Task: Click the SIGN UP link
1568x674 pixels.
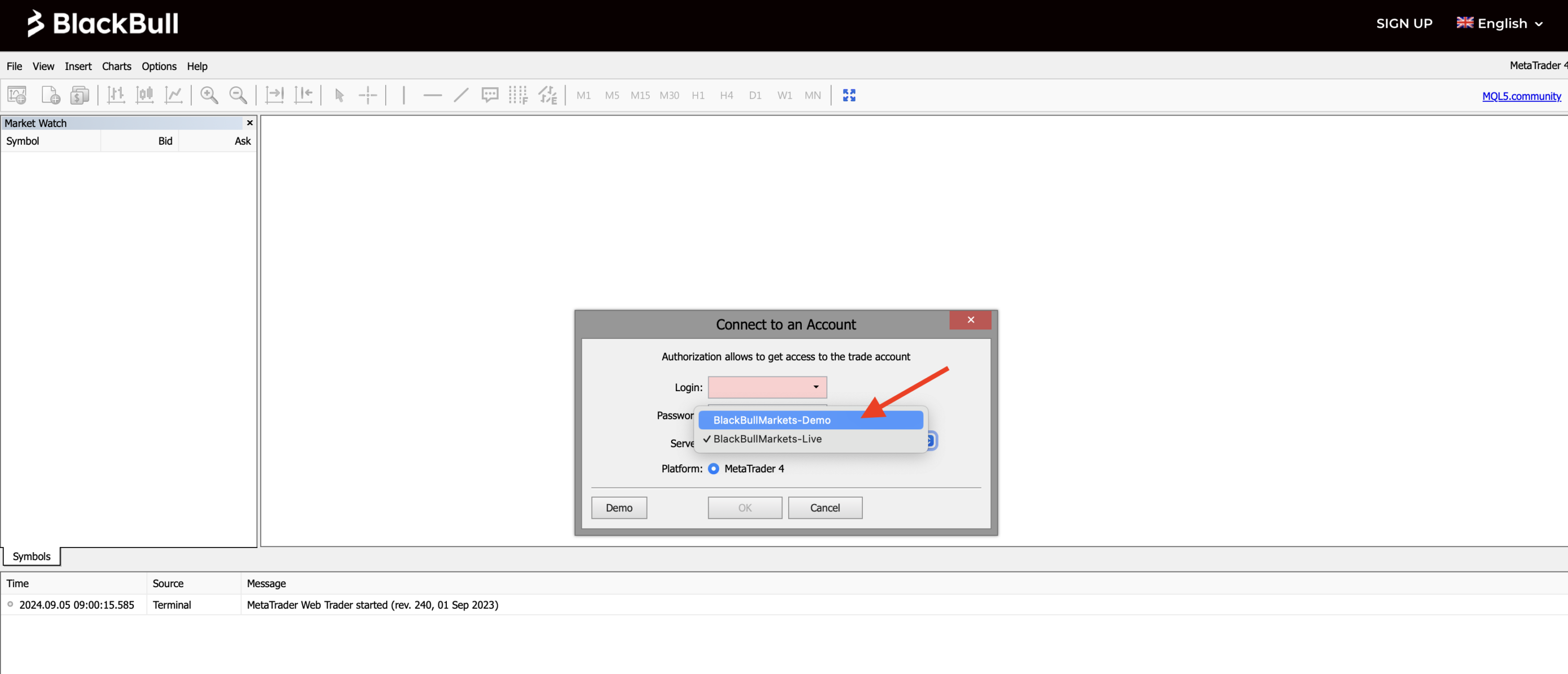Action: pos(1404,24)
